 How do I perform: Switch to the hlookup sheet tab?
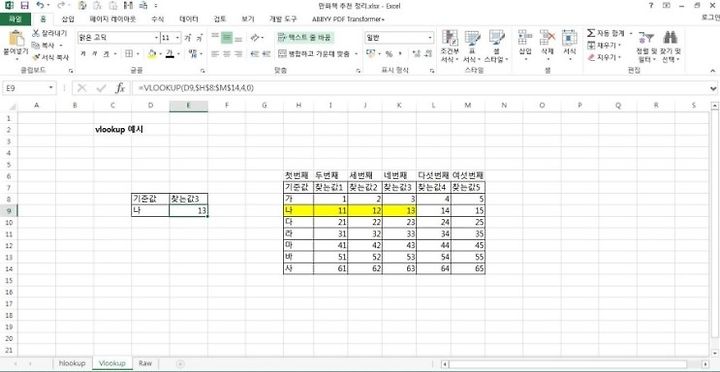click(73, 363)
